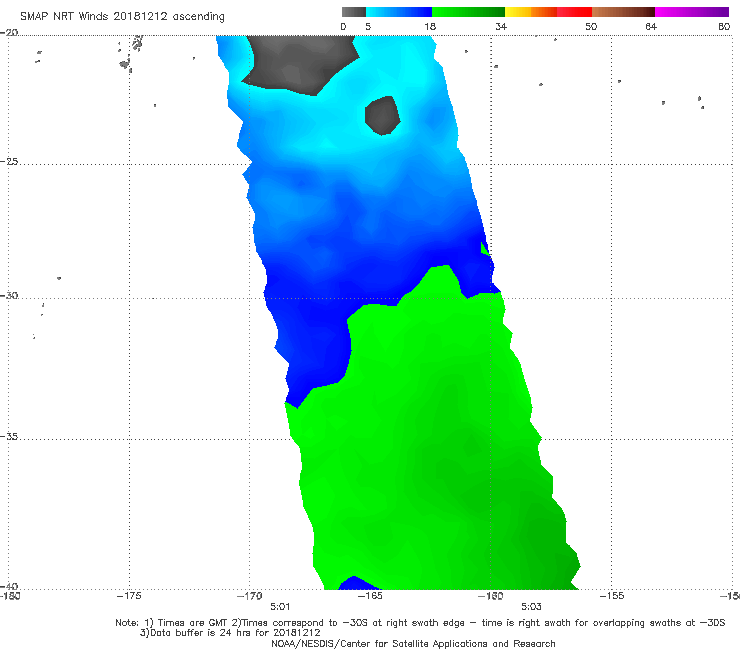The image size is (740, 650).
Task: Click the yellow-orange segment of the color bar
Action: pos(531,12)
